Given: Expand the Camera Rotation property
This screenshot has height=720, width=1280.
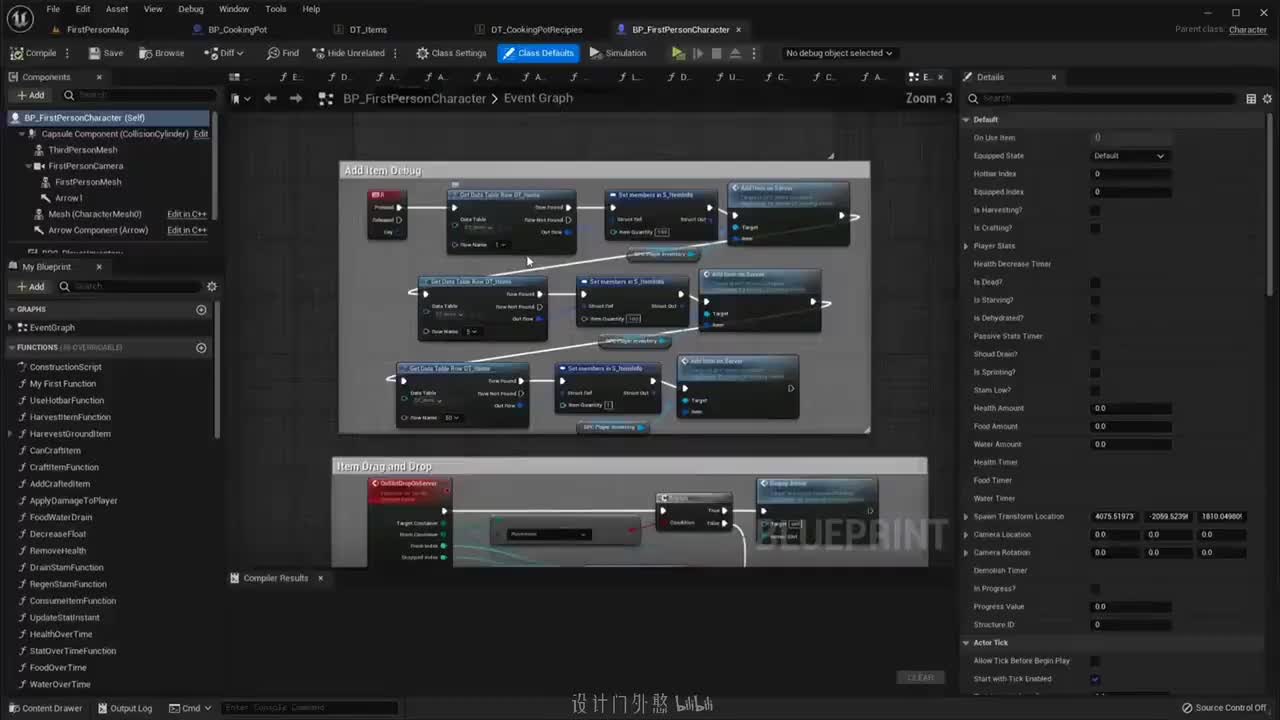Looking at the screenshot, I should click(x=966, y=553).
